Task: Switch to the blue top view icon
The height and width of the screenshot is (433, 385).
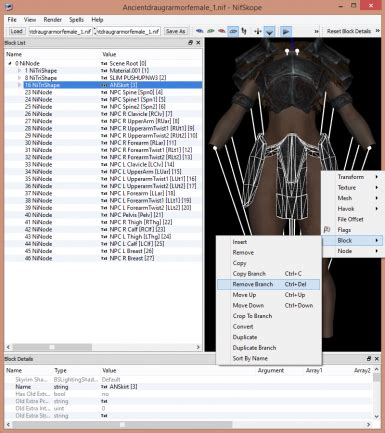Action: click(200, 31)
